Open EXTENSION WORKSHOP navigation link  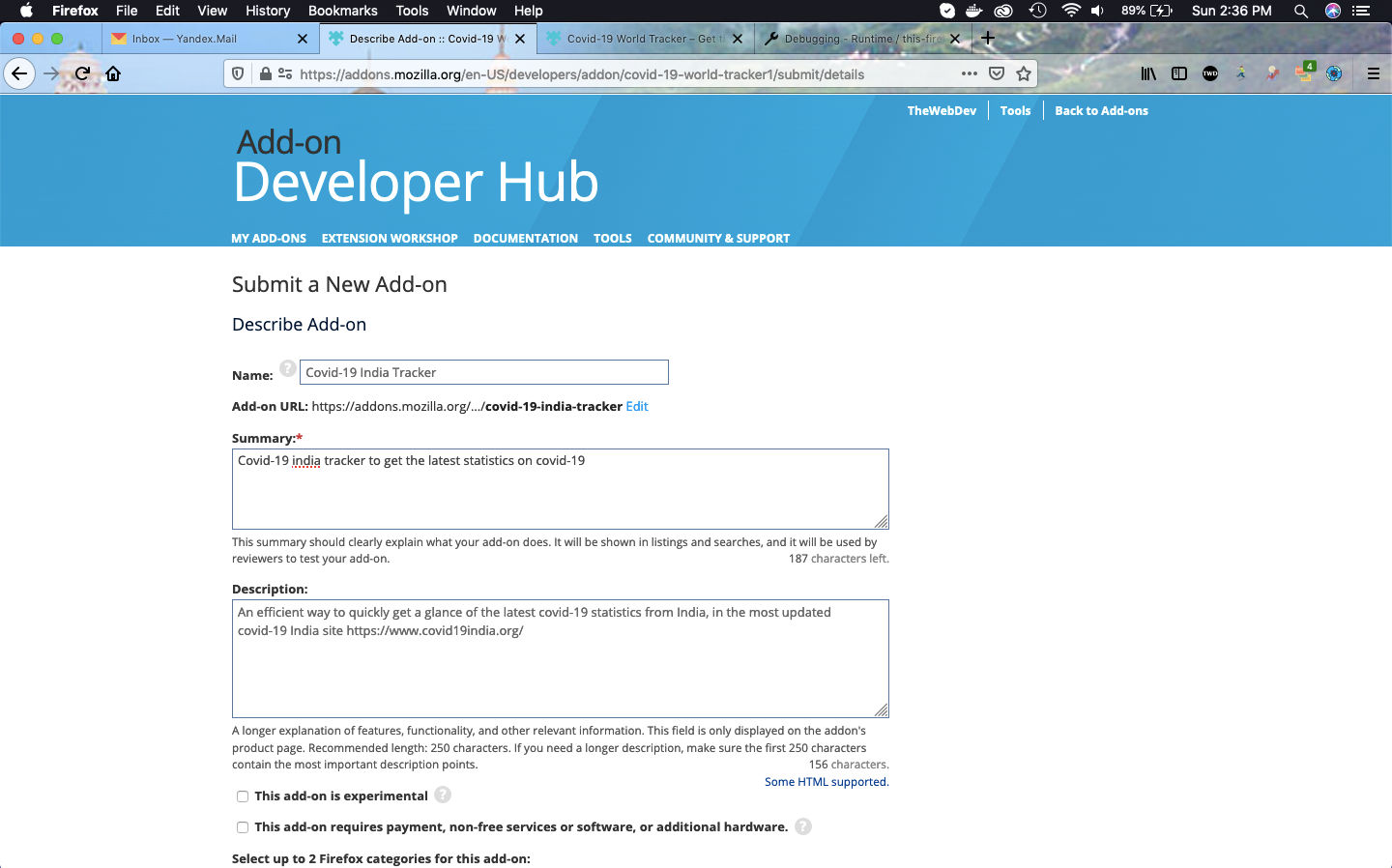[390, 238]
